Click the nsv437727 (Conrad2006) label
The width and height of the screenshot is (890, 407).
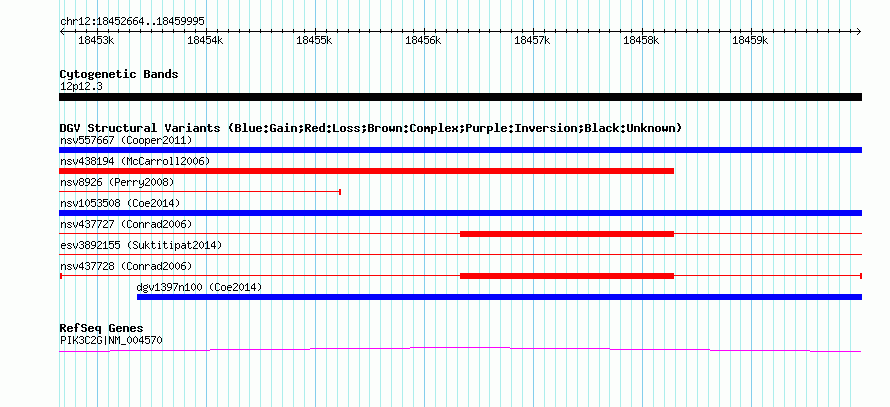[126, 224]
